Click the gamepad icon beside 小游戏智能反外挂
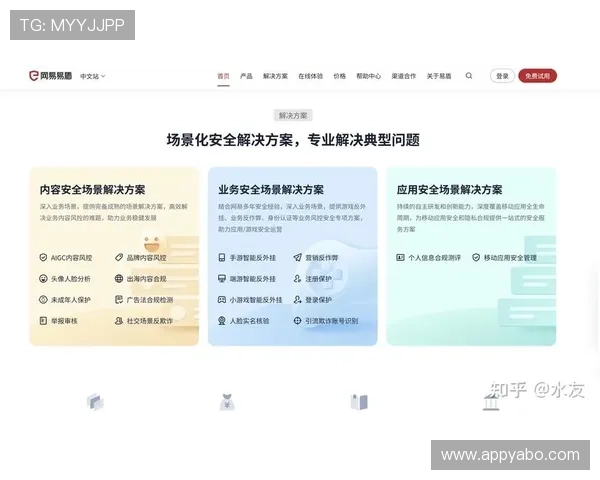Screen dimensions: 600x480 [x=222, y=299]
